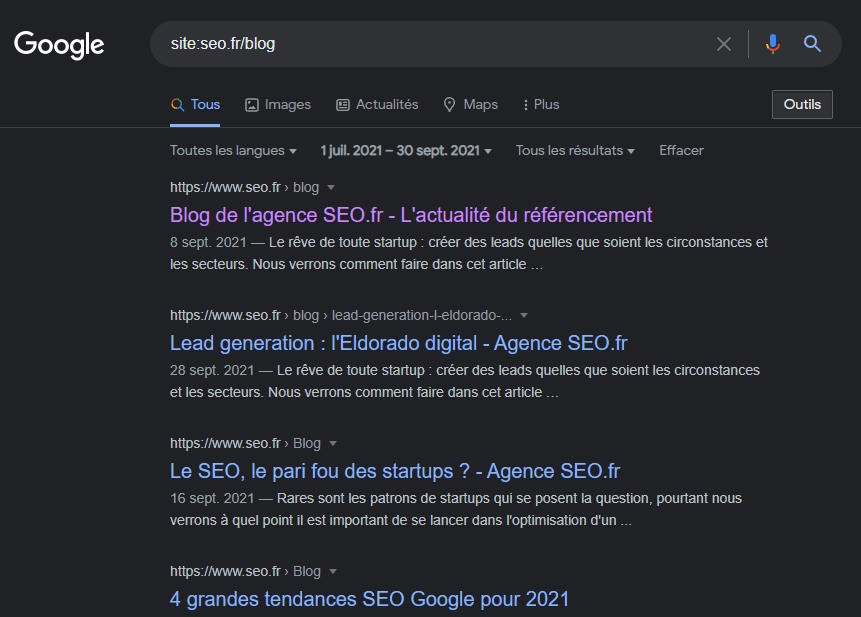Image resolution: width=861 pixels, height=617 pixels.
Task: Switch to the Maps tab
Action: click(x=471, y=104)
